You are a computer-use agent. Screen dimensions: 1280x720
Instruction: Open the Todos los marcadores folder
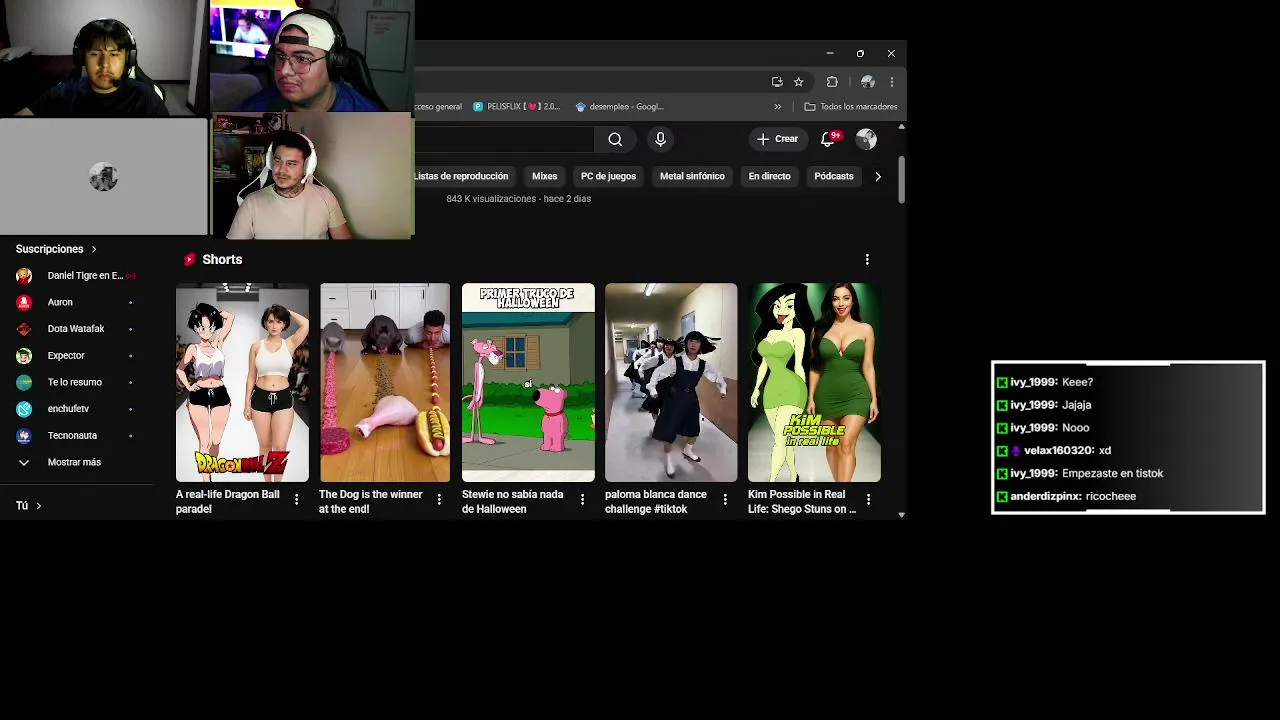coord(851,107)
